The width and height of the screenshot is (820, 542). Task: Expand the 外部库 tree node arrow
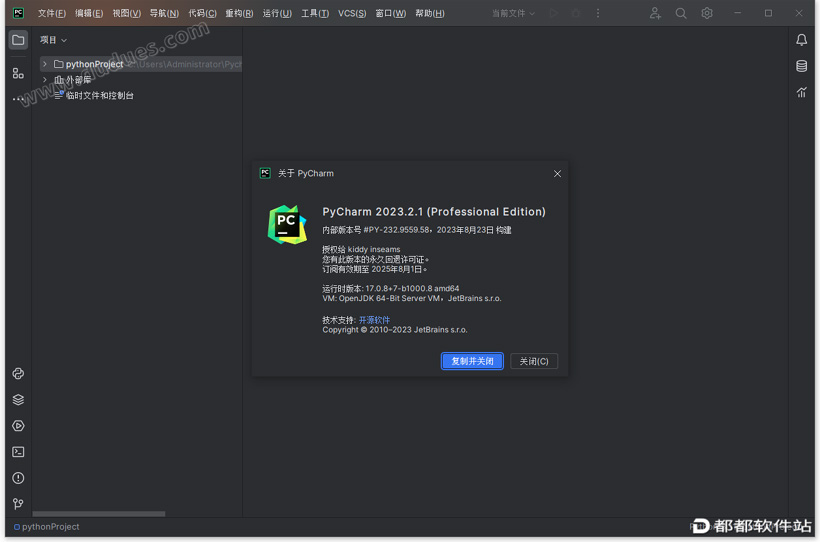tap(45, 80)
